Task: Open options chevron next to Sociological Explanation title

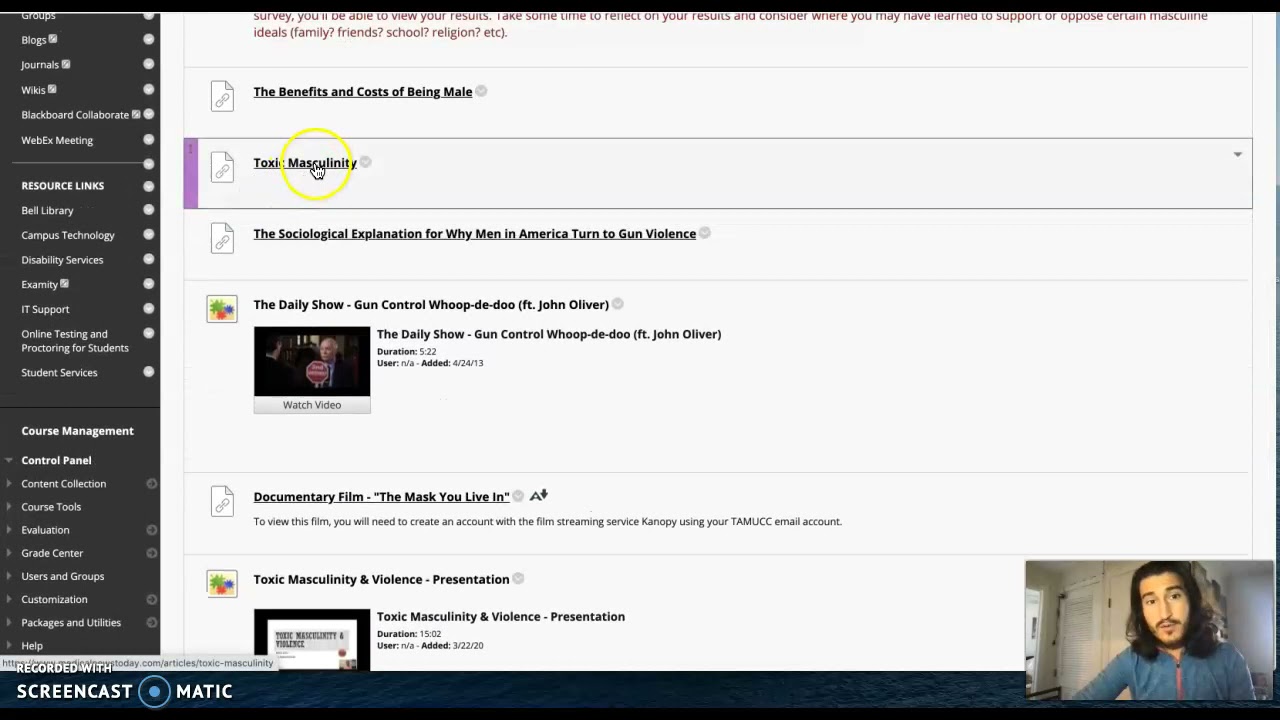Action: click(705, 233)
